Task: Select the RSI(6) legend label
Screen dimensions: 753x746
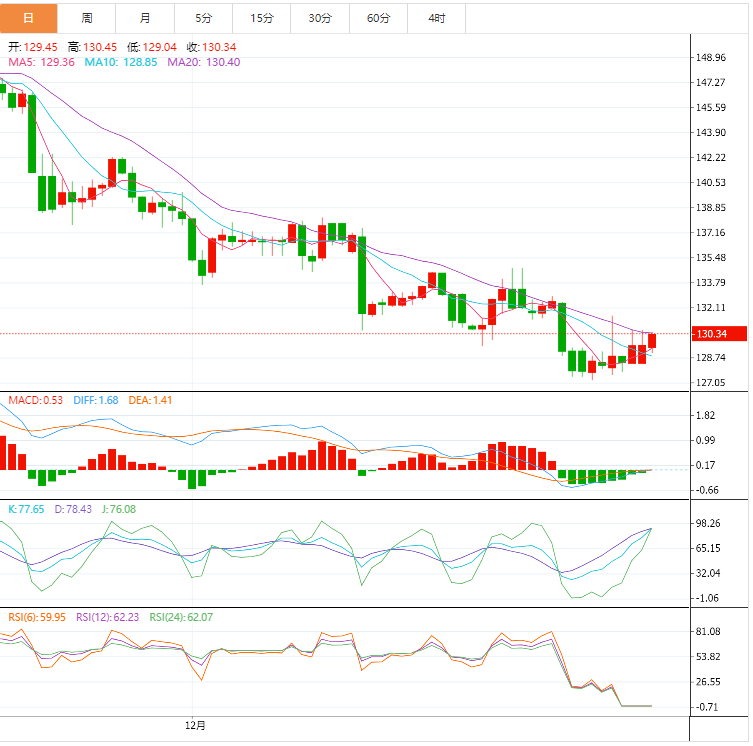Action: 37,617
